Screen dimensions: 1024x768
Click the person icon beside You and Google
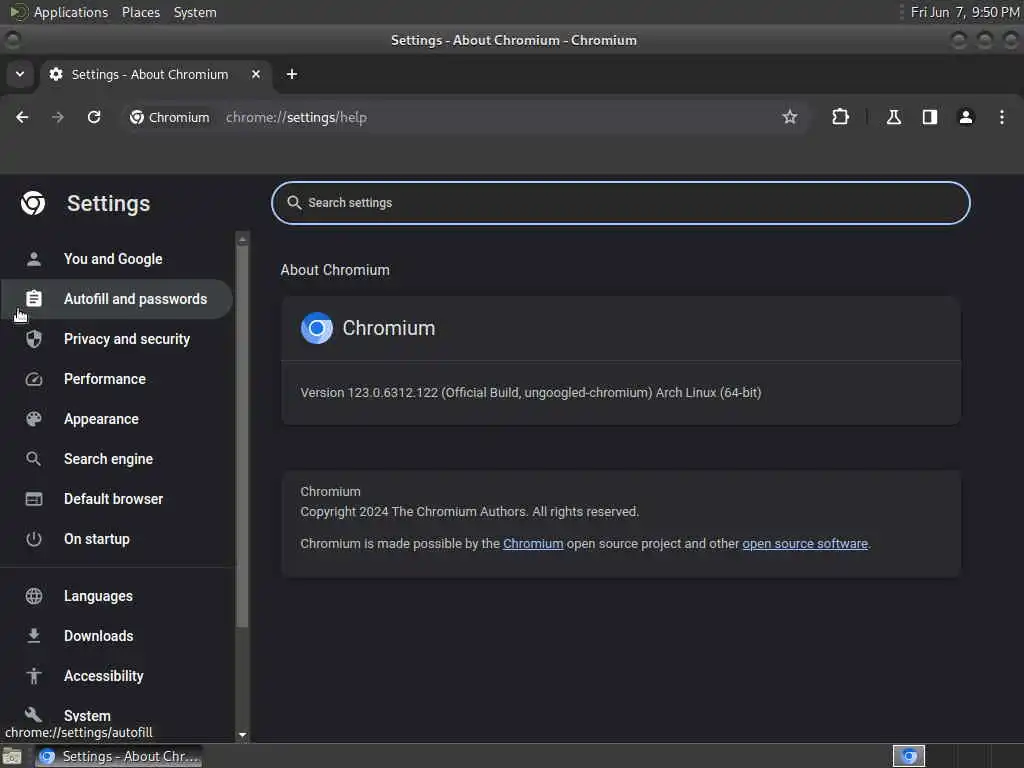[34, 259]
